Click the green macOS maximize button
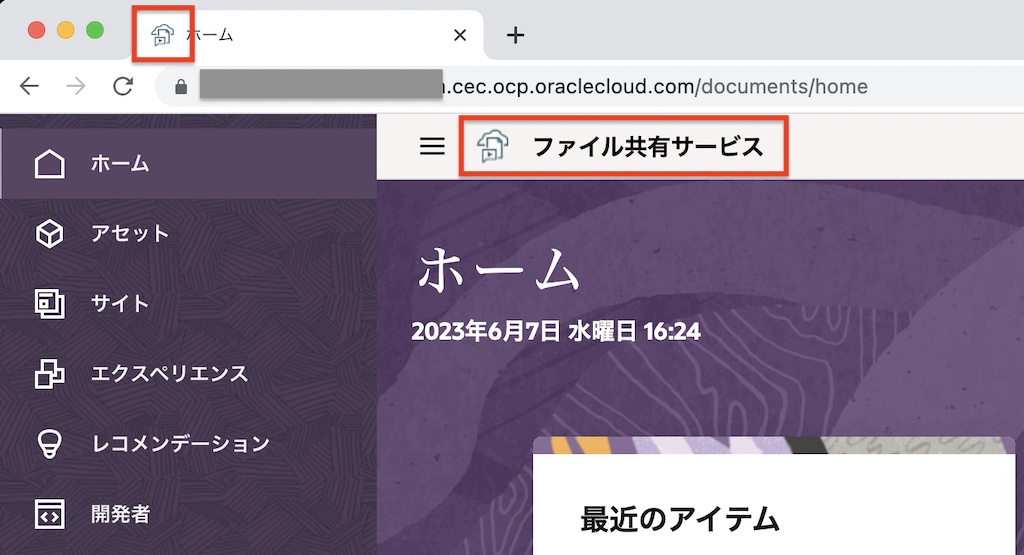The width and height of the screenshot is (1024, 555). click(x=95, y=30)
